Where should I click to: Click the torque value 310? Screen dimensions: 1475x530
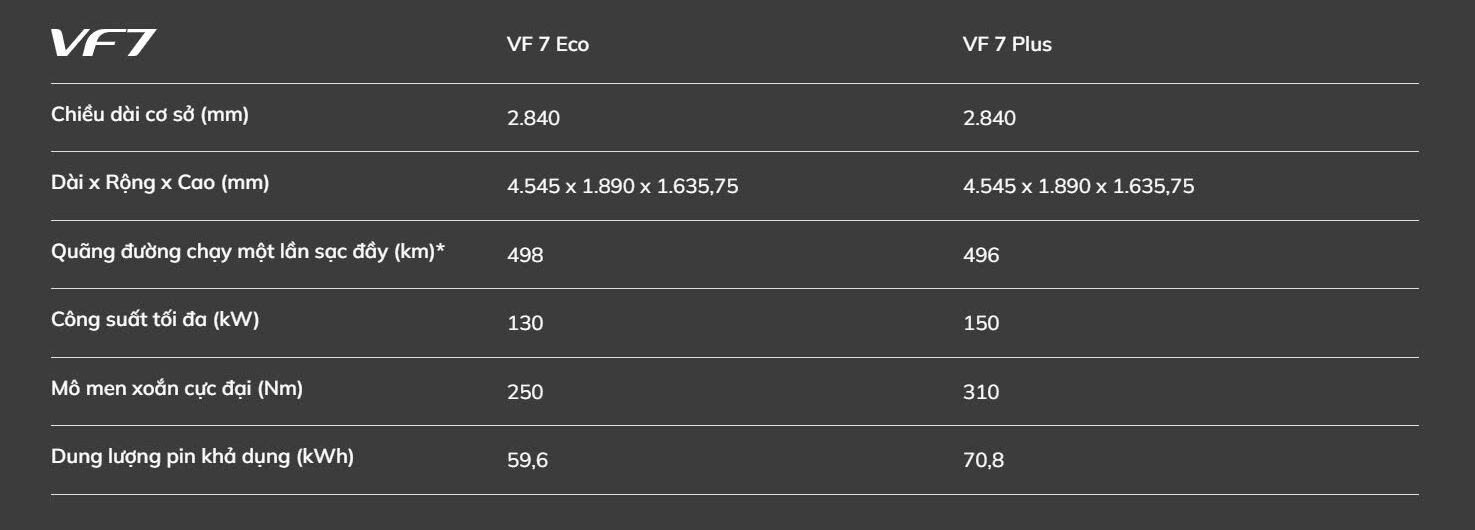(x=981, y=392)
